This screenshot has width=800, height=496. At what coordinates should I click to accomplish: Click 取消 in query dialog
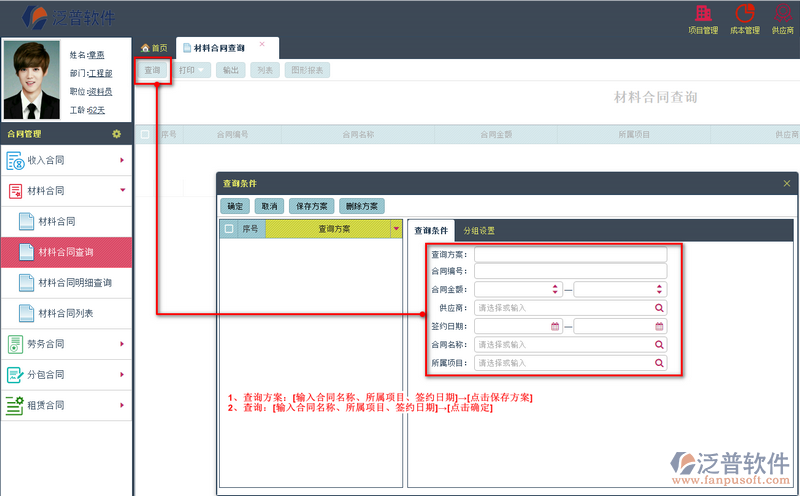(x=269, y=206)
